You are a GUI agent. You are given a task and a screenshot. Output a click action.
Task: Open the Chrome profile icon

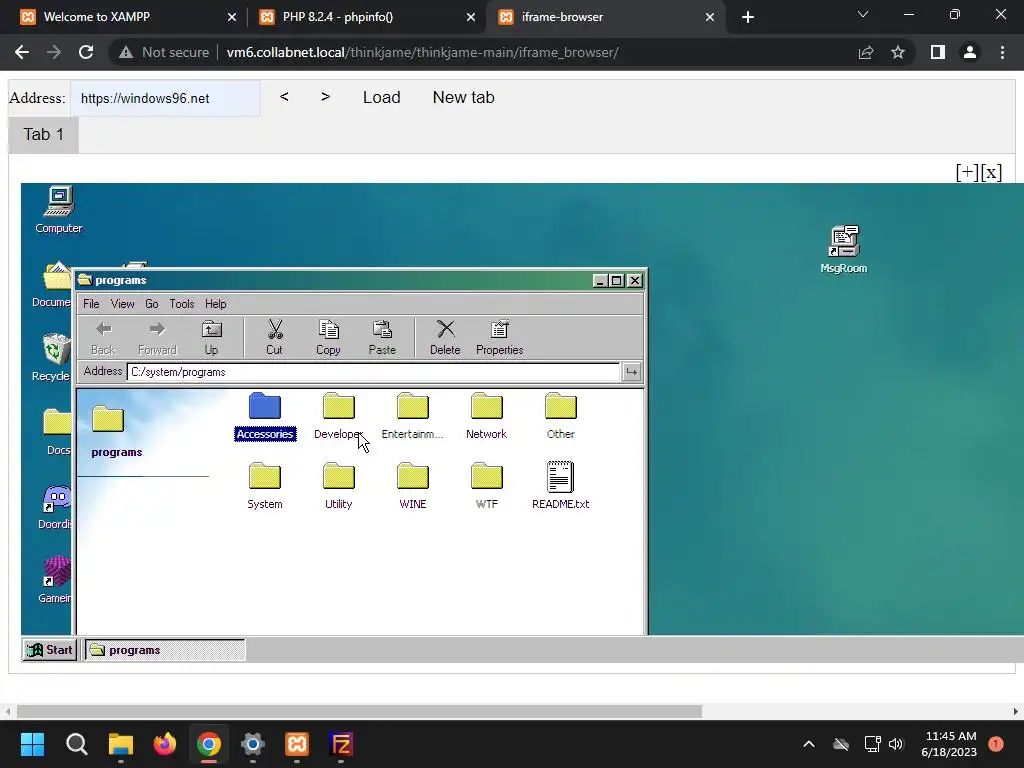pos(970,52)
